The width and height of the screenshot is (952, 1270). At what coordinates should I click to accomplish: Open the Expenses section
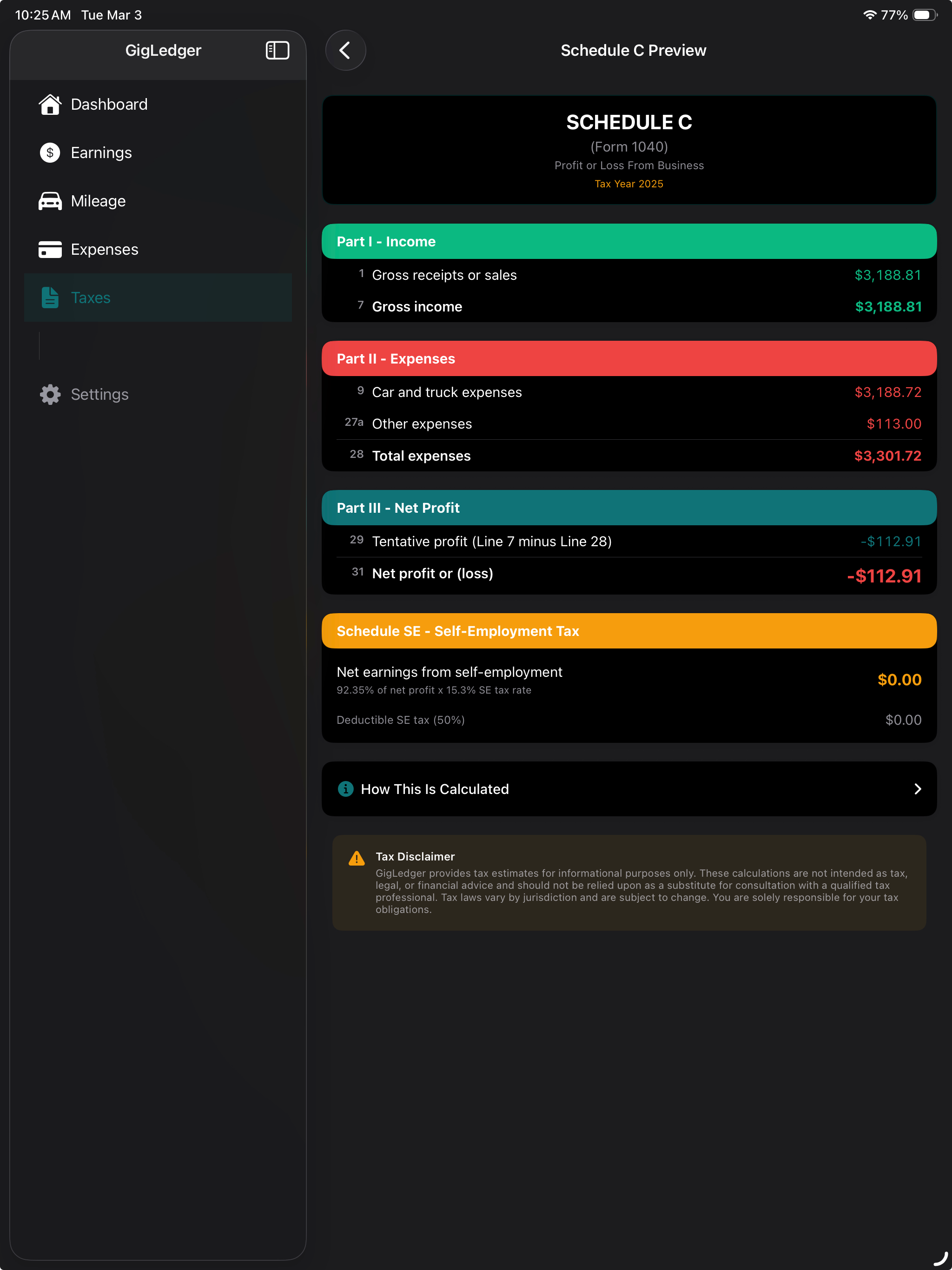[x=158, y=249]
